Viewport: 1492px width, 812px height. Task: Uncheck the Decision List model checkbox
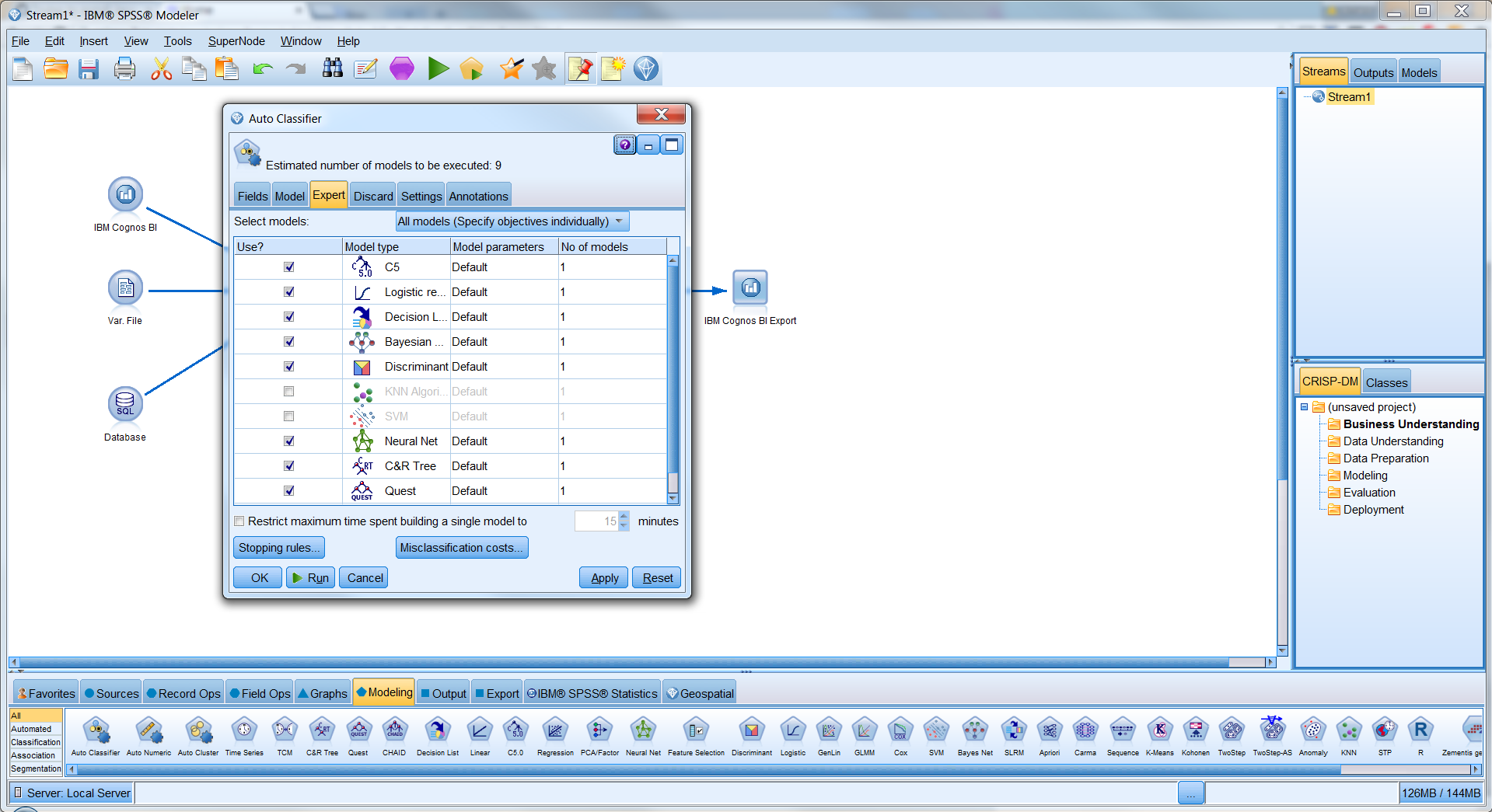click(289, 317)
